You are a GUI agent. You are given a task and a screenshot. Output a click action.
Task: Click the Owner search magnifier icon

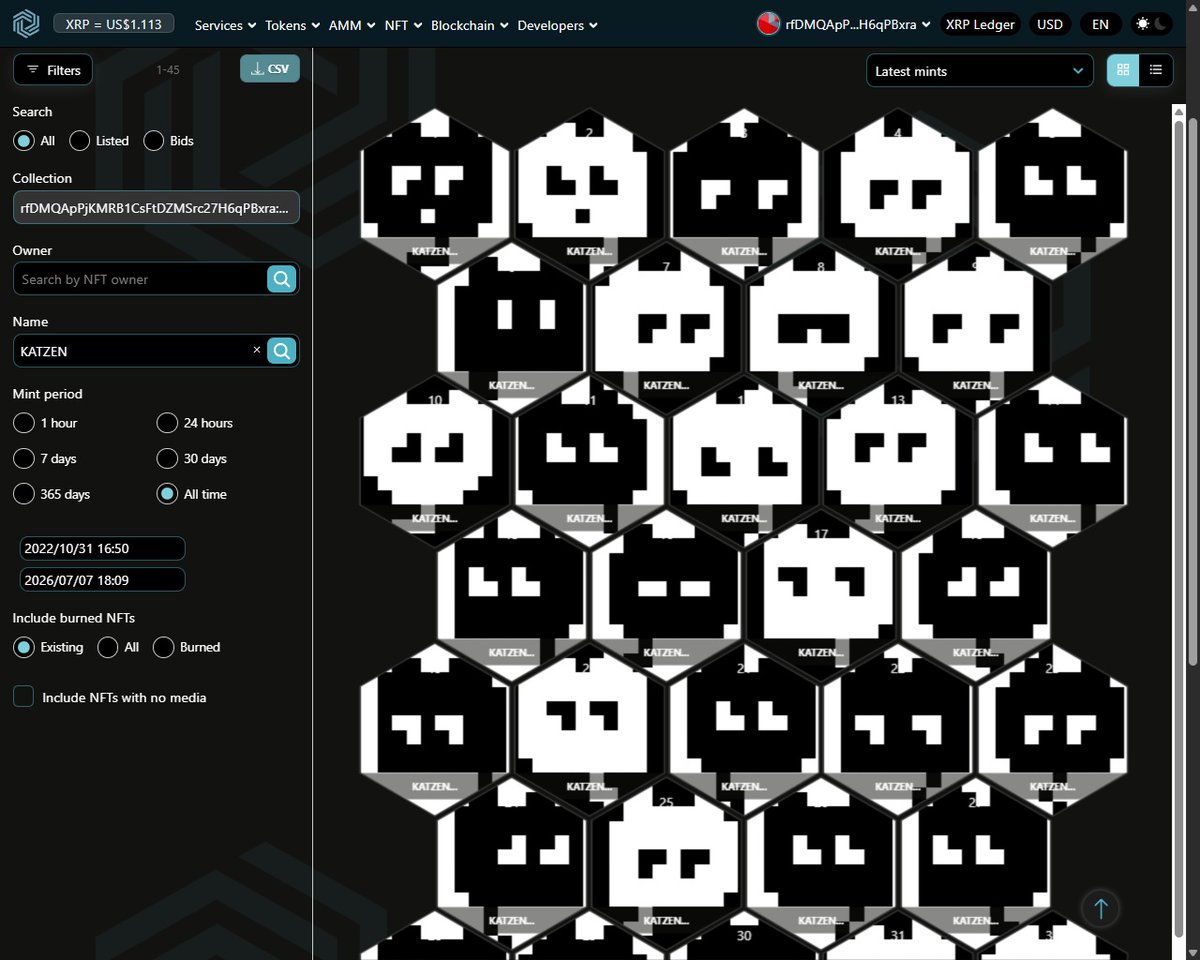283,279
